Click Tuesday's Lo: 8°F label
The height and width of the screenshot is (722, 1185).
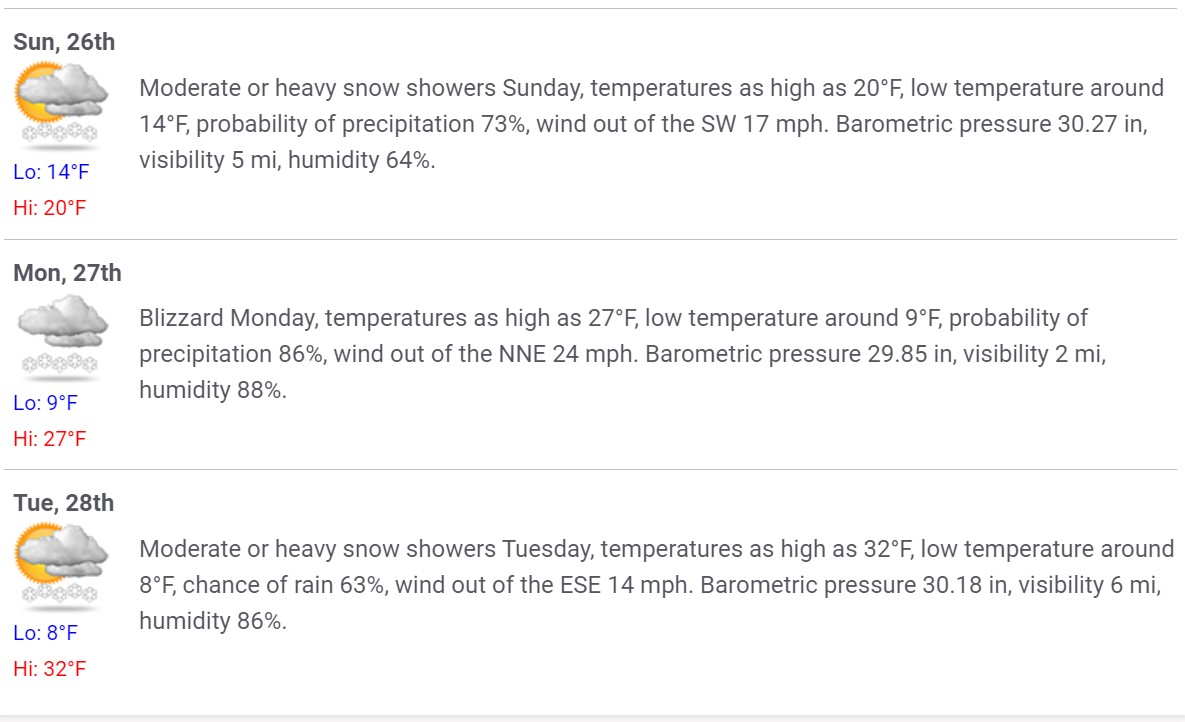pos(45,633)
